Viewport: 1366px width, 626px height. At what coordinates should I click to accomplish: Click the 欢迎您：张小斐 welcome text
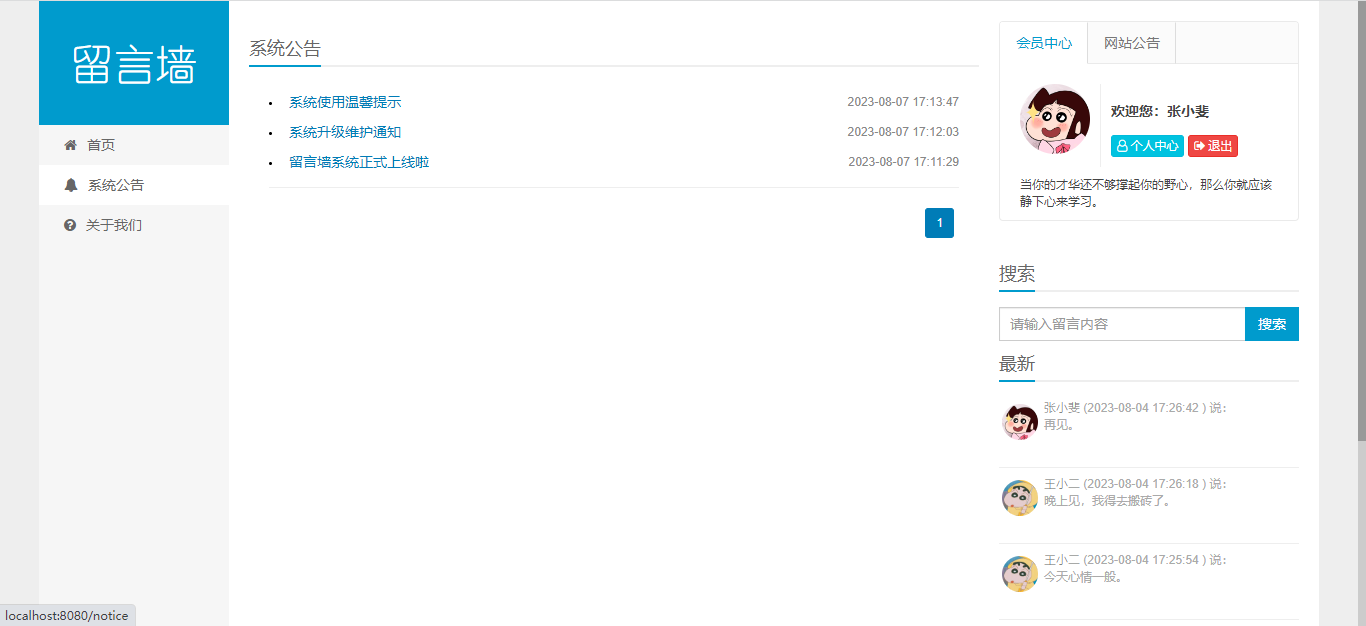pos(1160,112)
